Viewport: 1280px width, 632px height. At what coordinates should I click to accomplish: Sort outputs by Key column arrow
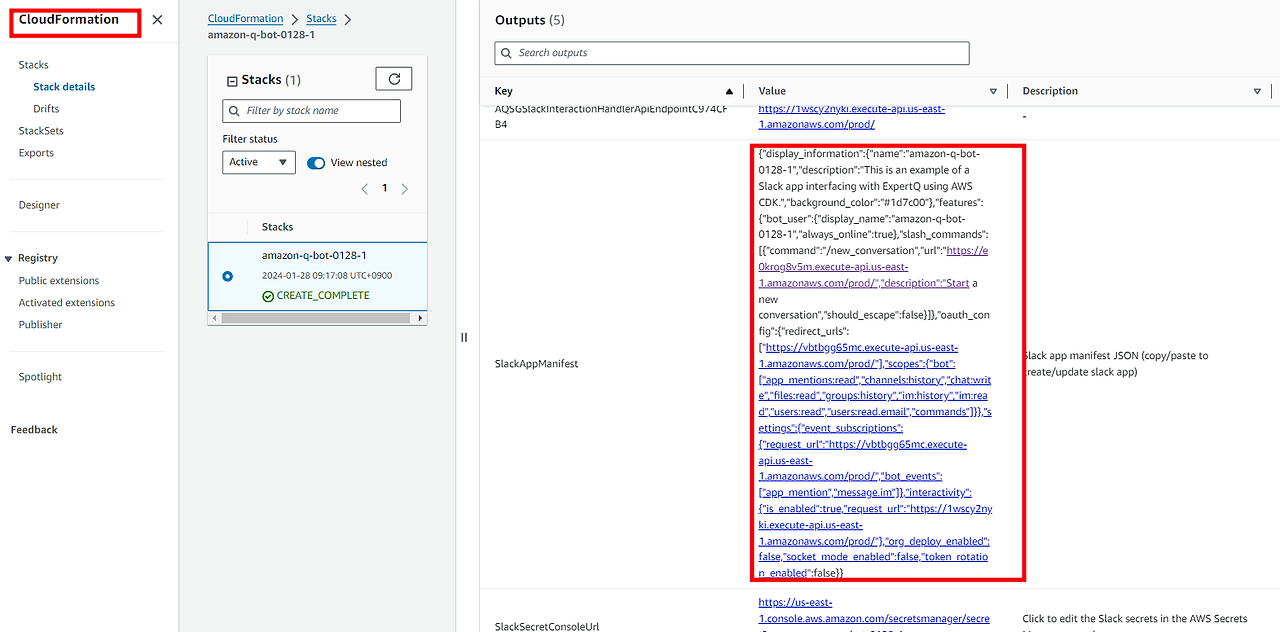pyautogui.click(x=729, y=91)
